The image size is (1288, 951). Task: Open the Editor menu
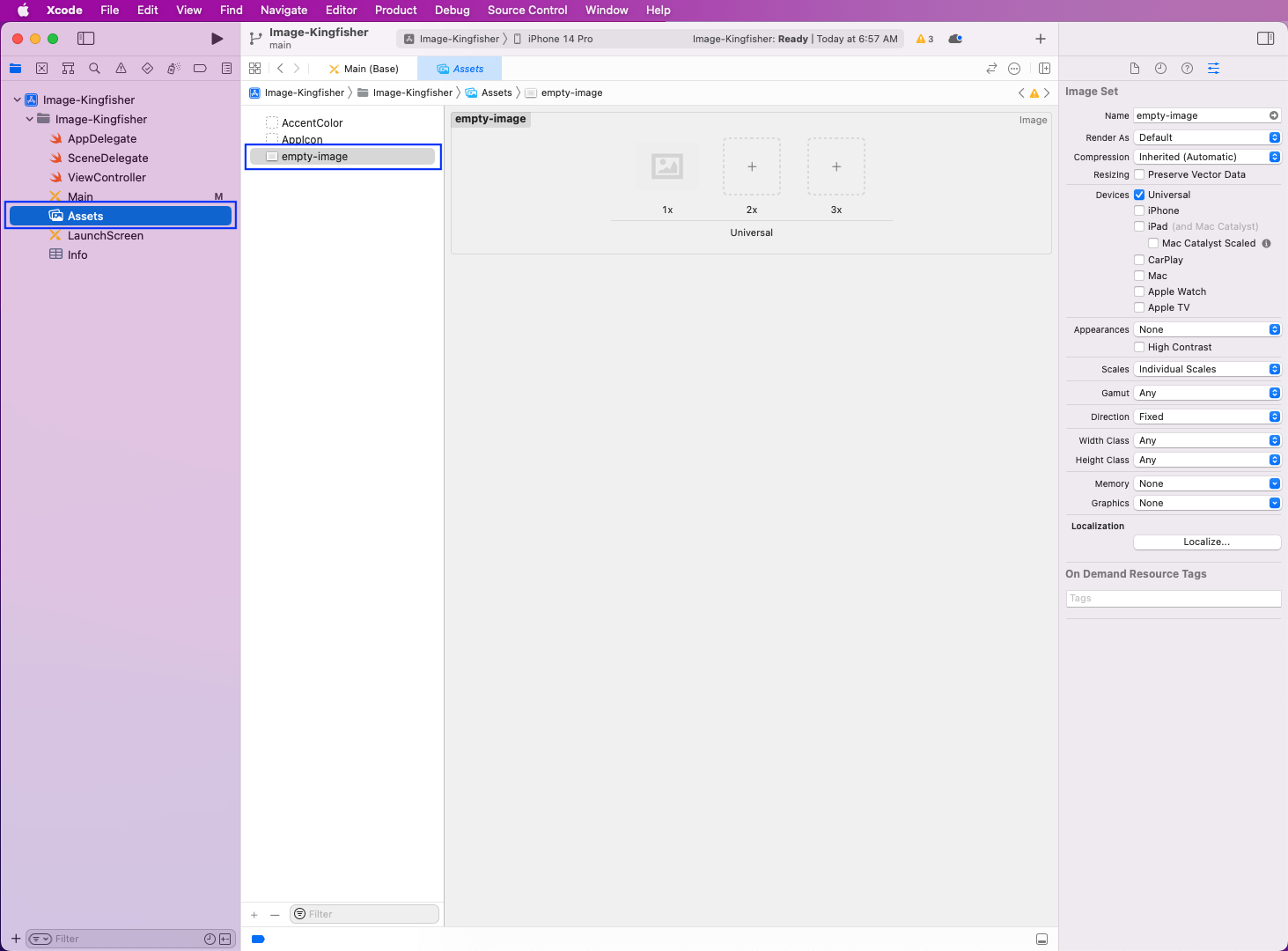coord(341,10)
